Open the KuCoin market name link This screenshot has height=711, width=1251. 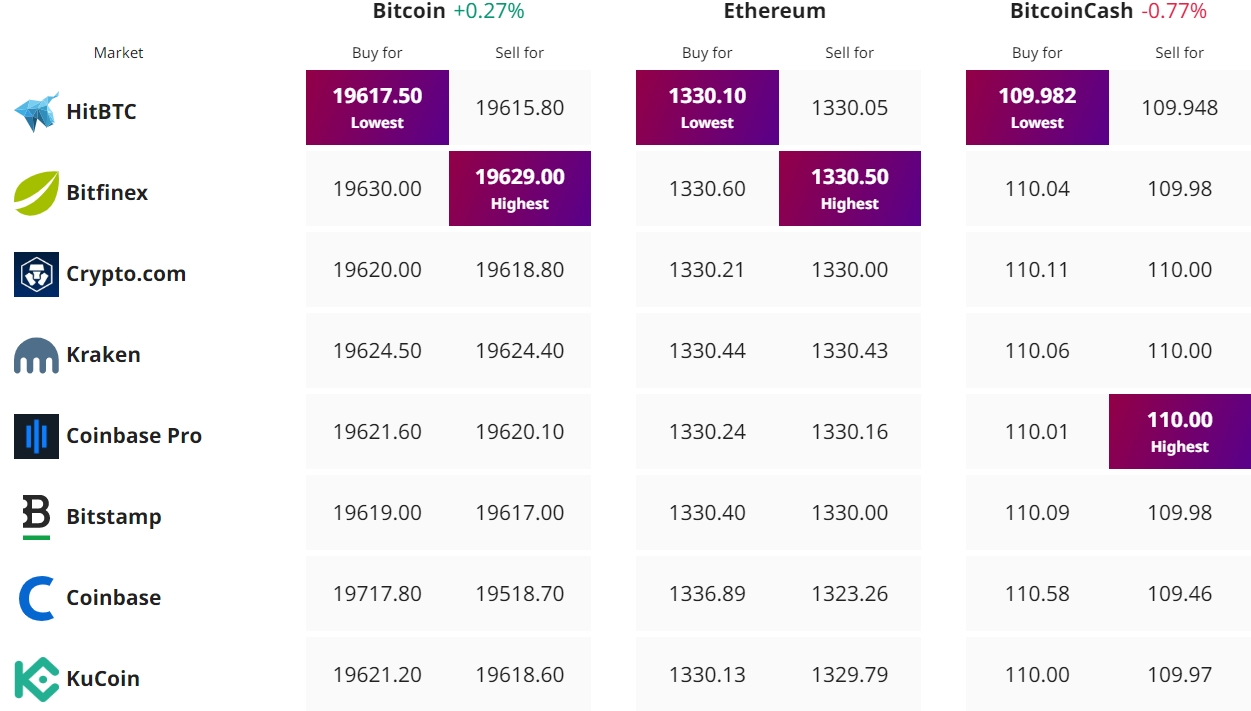(x=103, y=679)
